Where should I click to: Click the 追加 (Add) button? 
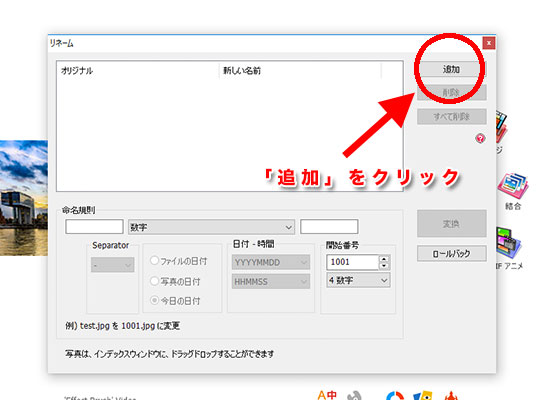pyautogui.click(x=451, y=69)
